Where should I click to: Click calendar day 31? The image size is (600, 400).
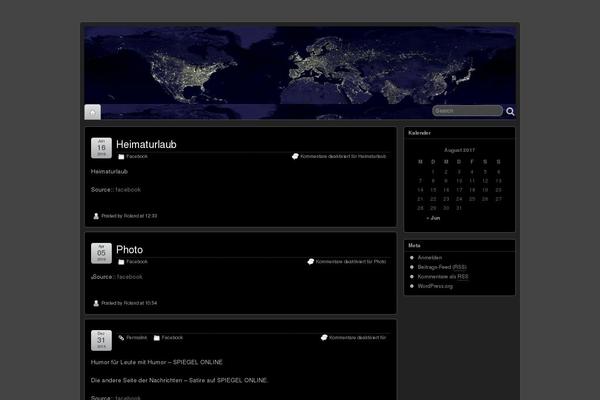(459, 208)
